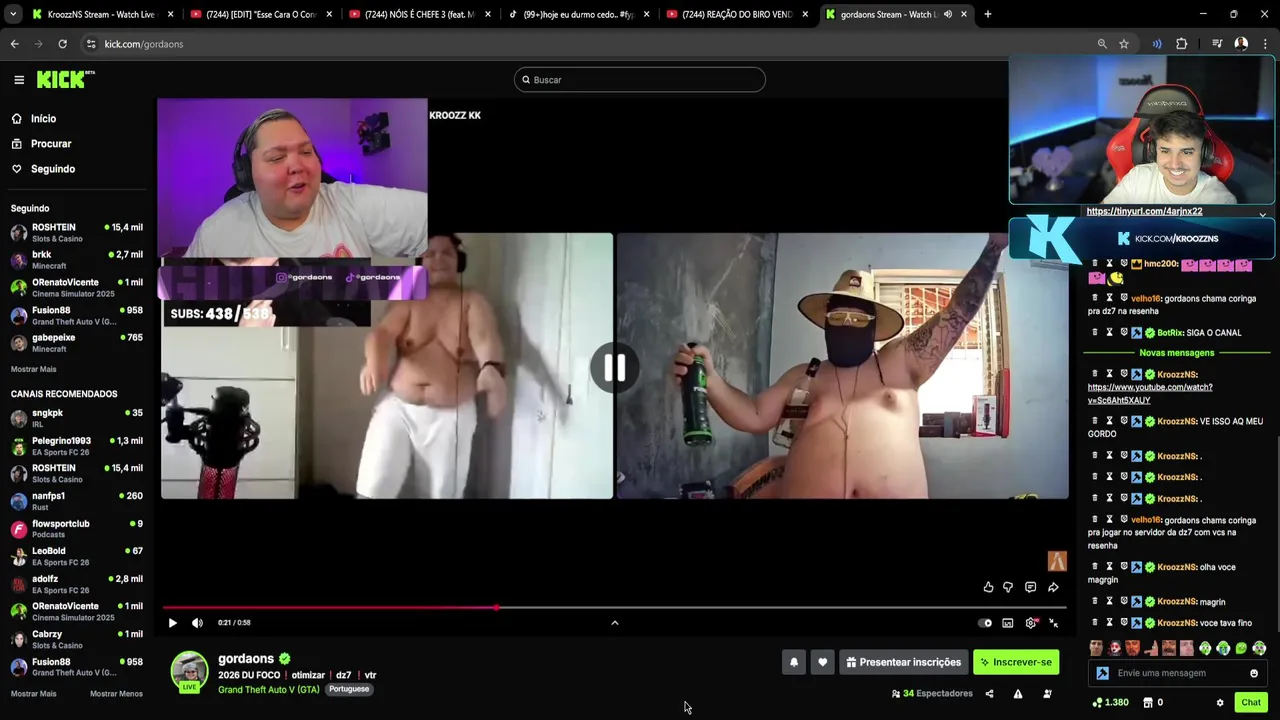Open flowsportclub Podcasts channel
The width and height of the screenshot is (1280, 720).
[78, 529]
